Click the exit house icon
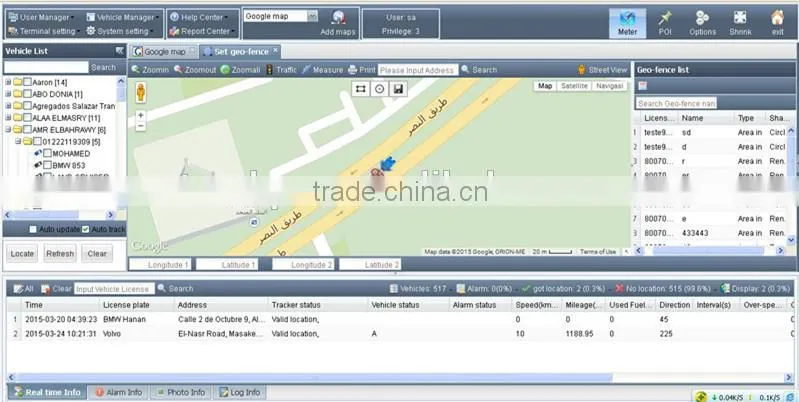The height and width of the screenshot is (402, 799). (x=777, y=23)
